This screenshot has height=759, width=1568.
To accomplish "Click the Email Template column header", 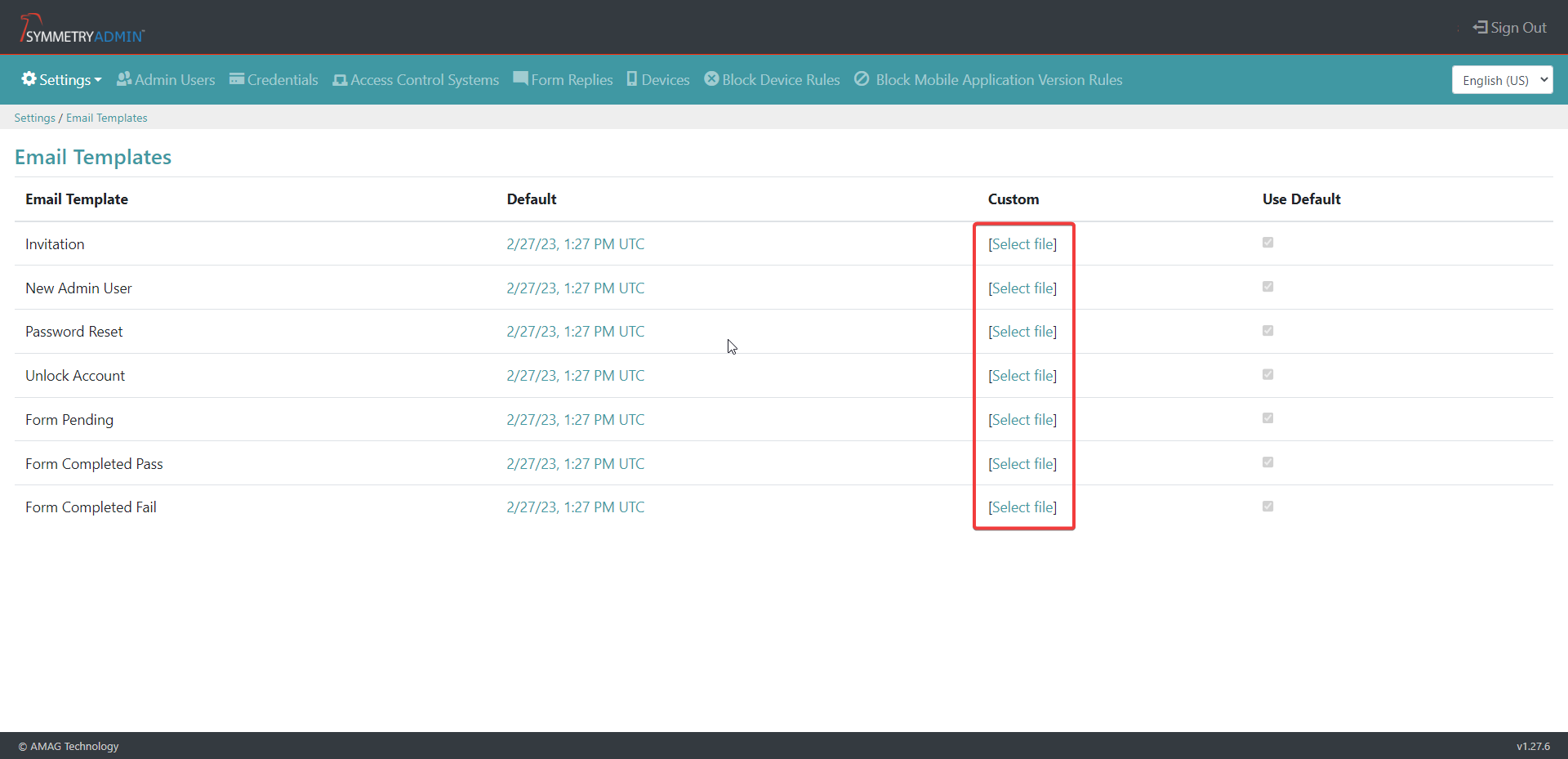I will pyautogui.click(x=77, y=199).
